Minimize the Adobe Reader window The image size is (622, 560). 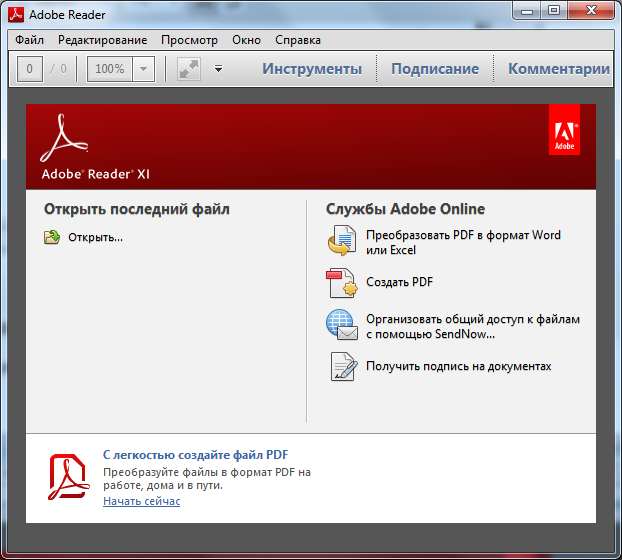click(x=527, y=11)
